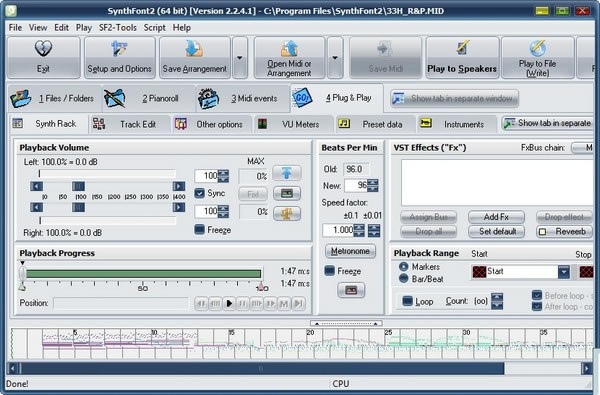Toggle the After loop checkbox
This screenshot has height=395, width=600.
click(537, 306)
